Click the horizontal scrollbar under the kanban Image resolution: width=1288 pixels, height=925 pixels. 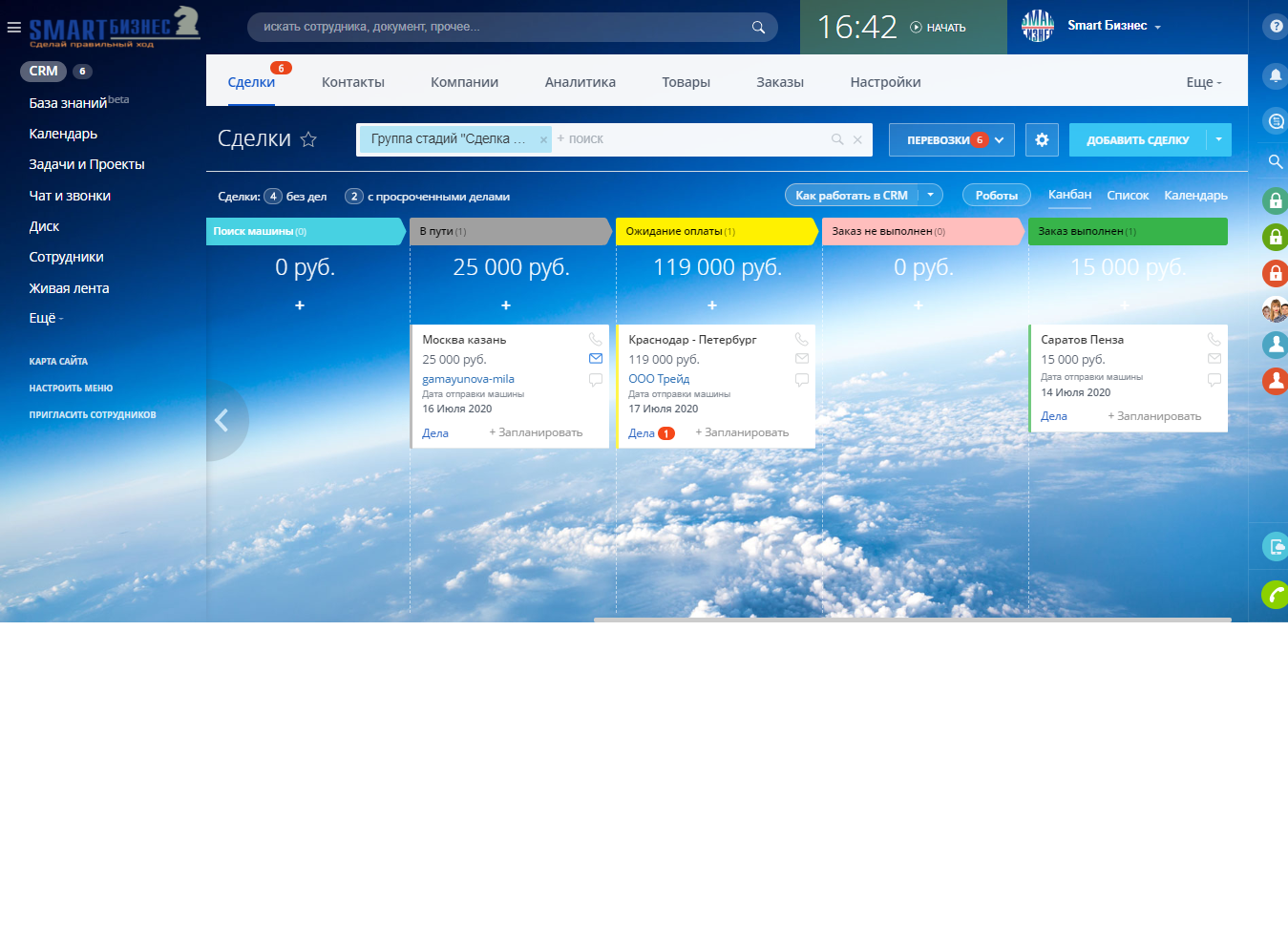point(912,620)
